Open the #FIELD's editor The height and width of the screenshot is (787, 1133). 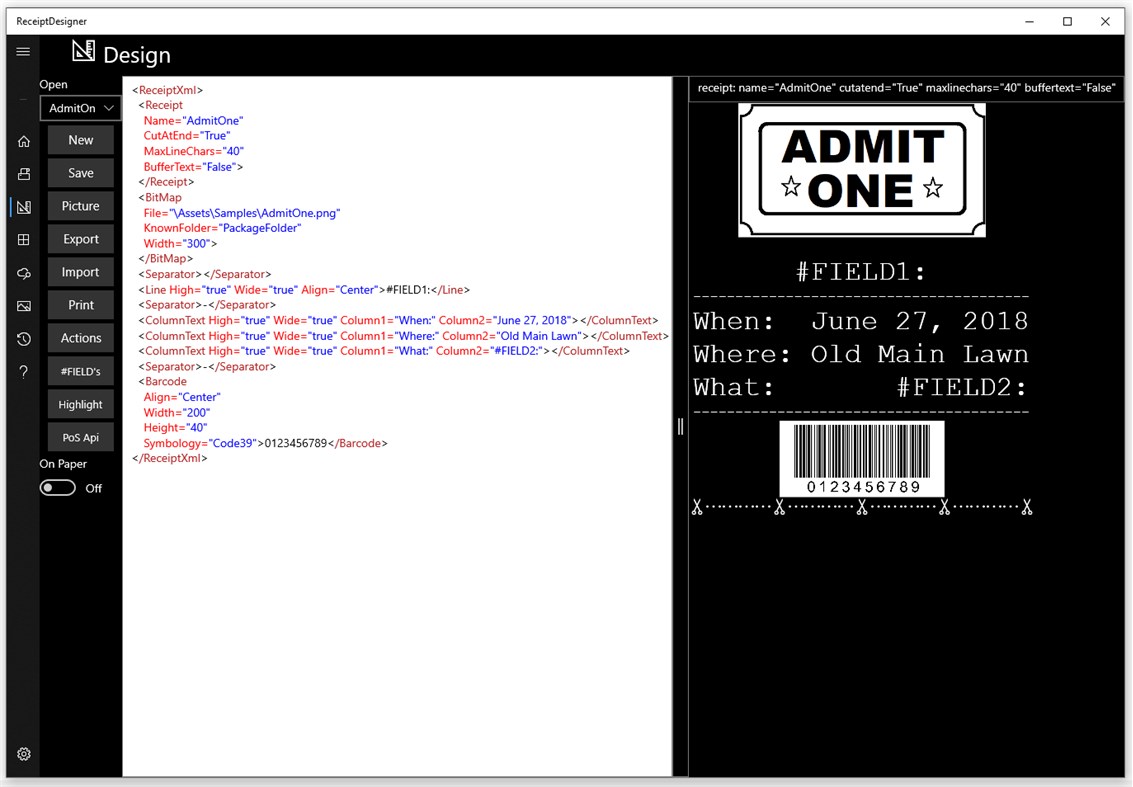click(80, 371)
